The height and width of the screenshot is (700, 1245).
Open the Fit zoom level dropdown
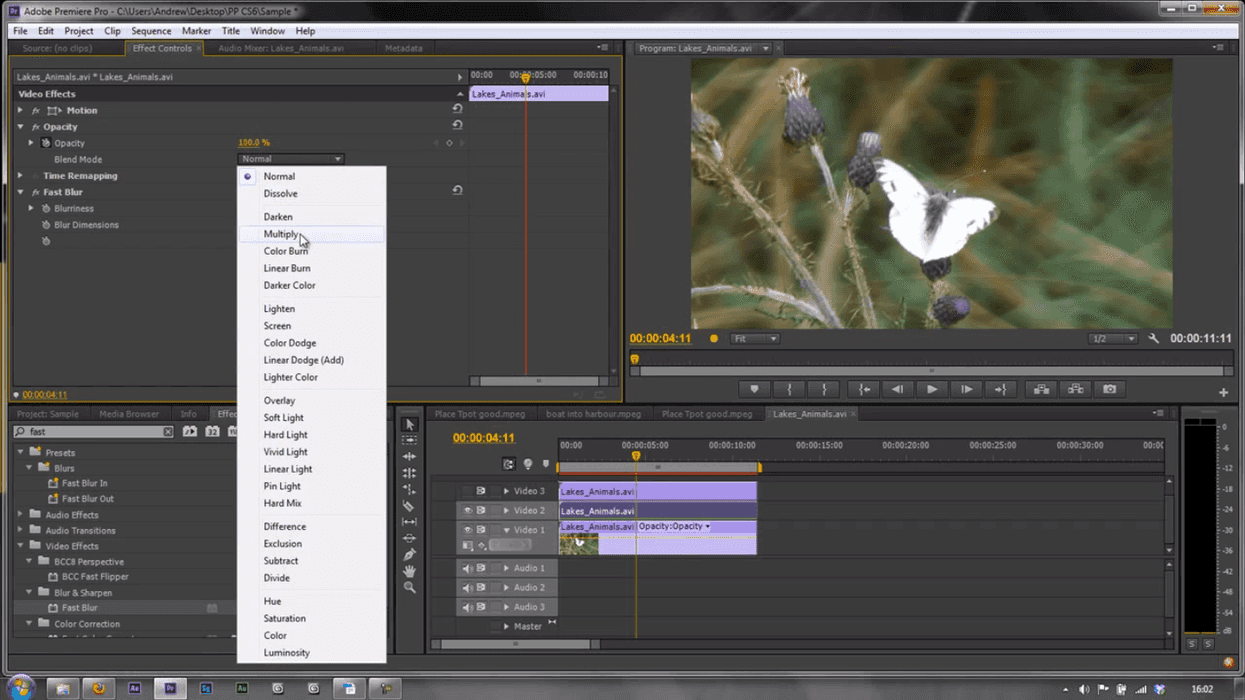755,339
